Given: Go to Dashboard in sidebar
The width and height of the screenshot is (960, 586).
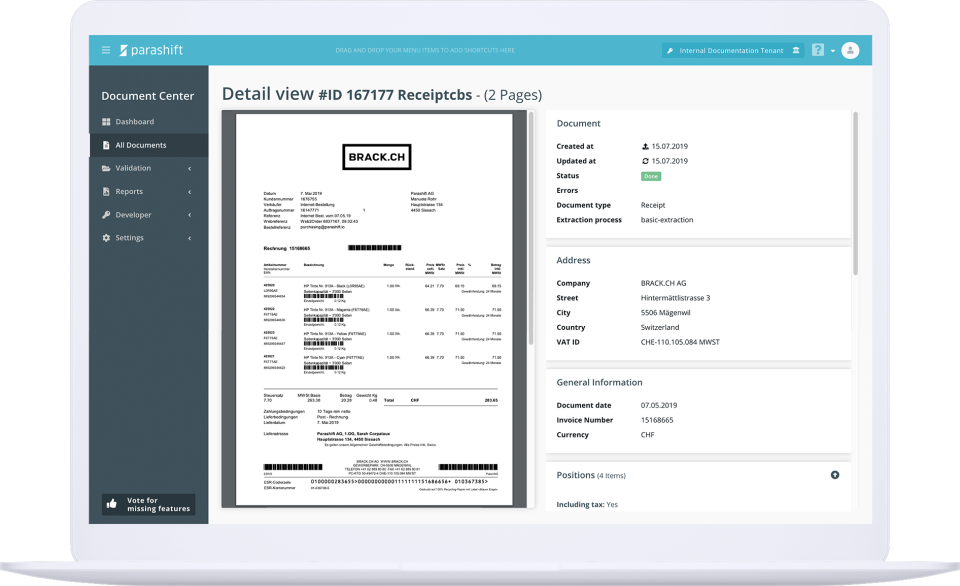Looking at the screenshot, I should (x=149, y=122).
